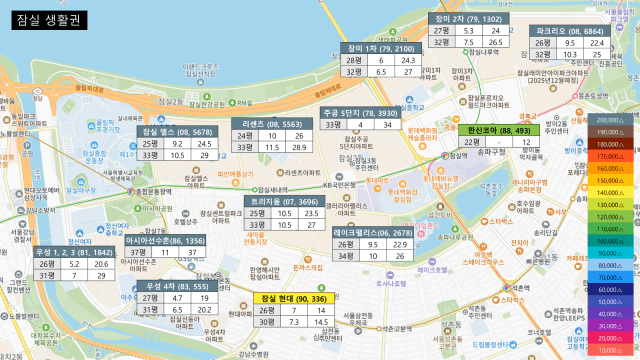Select the 잠실푸르지오 월드마크아파트 icon
This screenshot has height=360, width=640.
pyautogui.click(x=463, y=102)
